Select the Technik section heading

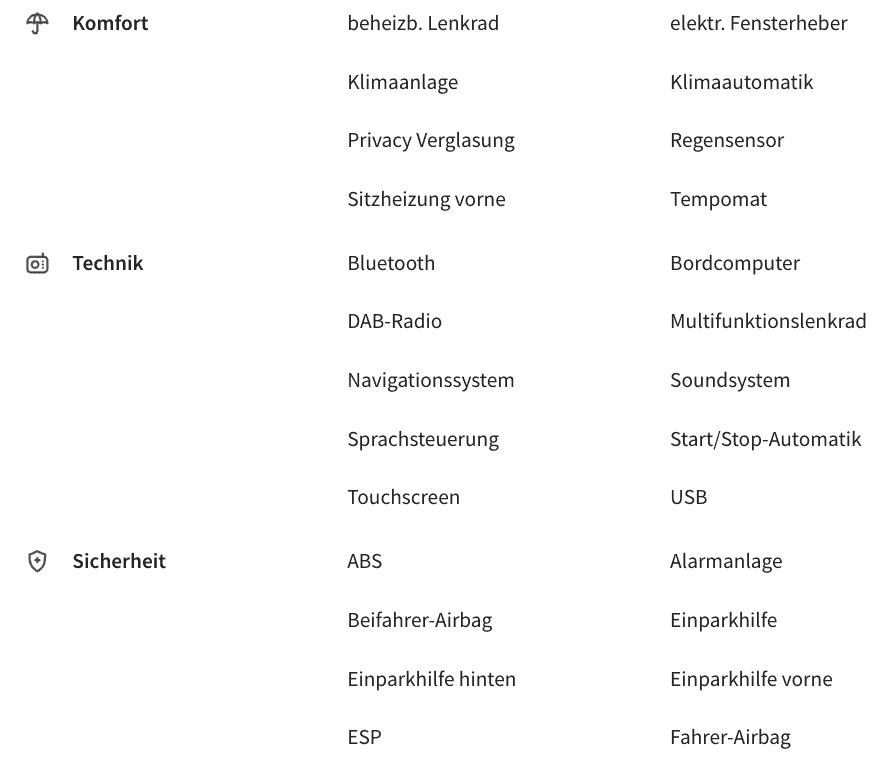[x=108, y=264]
